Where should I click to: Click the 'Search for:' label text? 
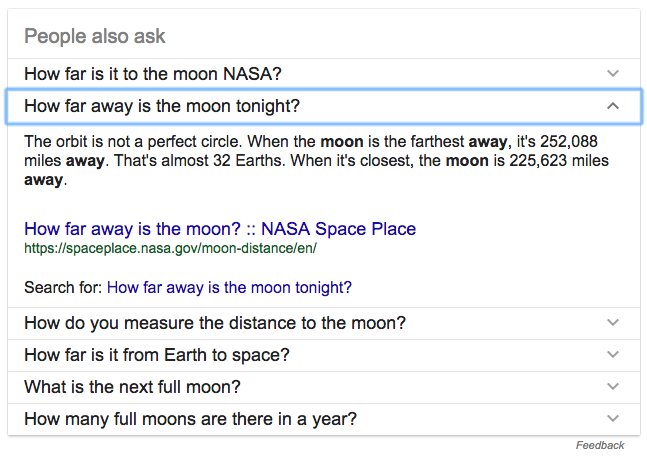coord(63,288)
